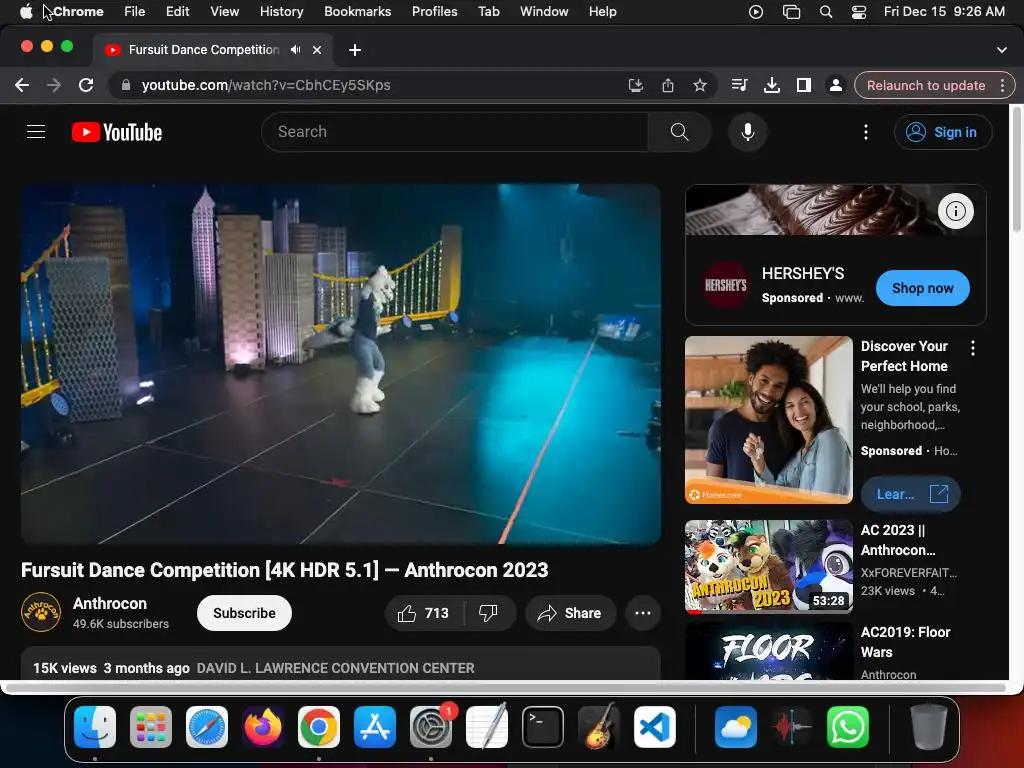The height and width of the screenshot is (768, 1024).
Task: Open options for Discover Your Perfect Home ad
Action: pos(972,348)
